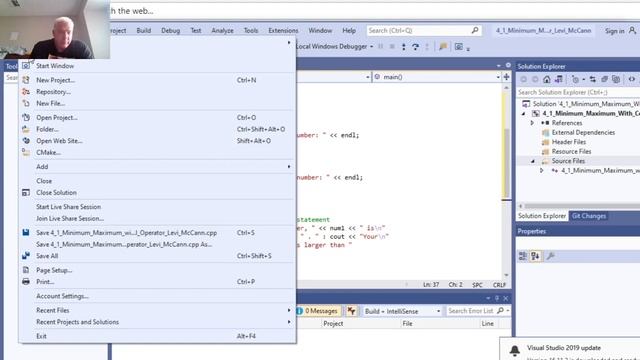Click Search Solution Explorer field
640x360 pixels.
[x=578, y=92]
